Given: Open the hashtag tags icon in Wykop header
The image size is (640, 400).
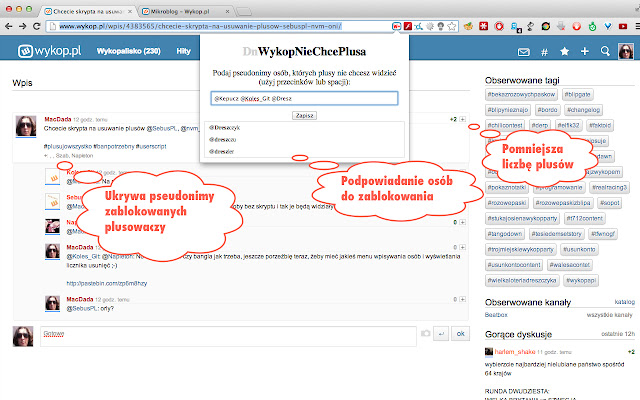Looking at the screenshot, I should pyautogui.click(x=544, y=52).
